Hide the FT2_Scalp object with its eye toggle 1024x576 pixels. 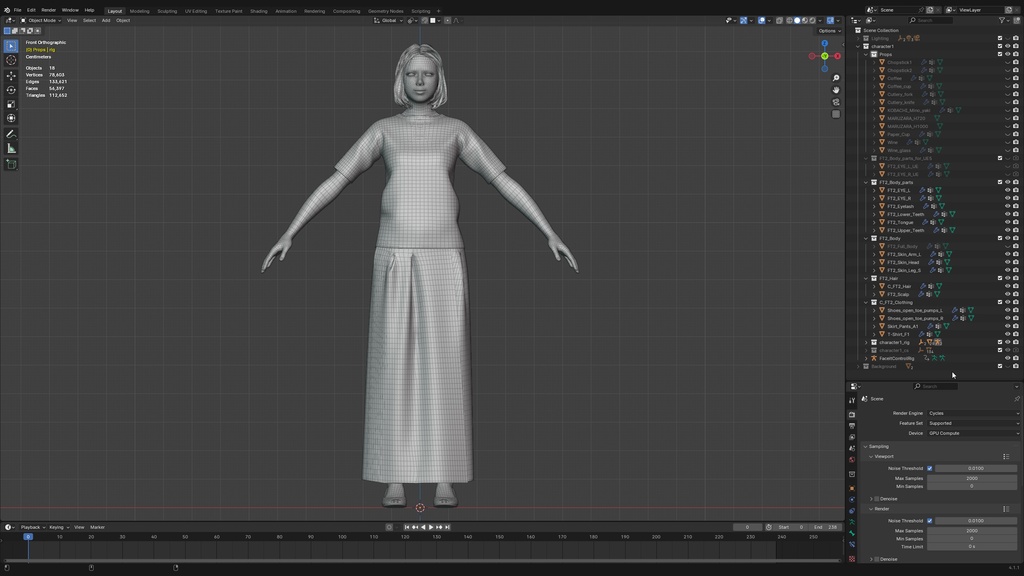tap(1008, 294)
